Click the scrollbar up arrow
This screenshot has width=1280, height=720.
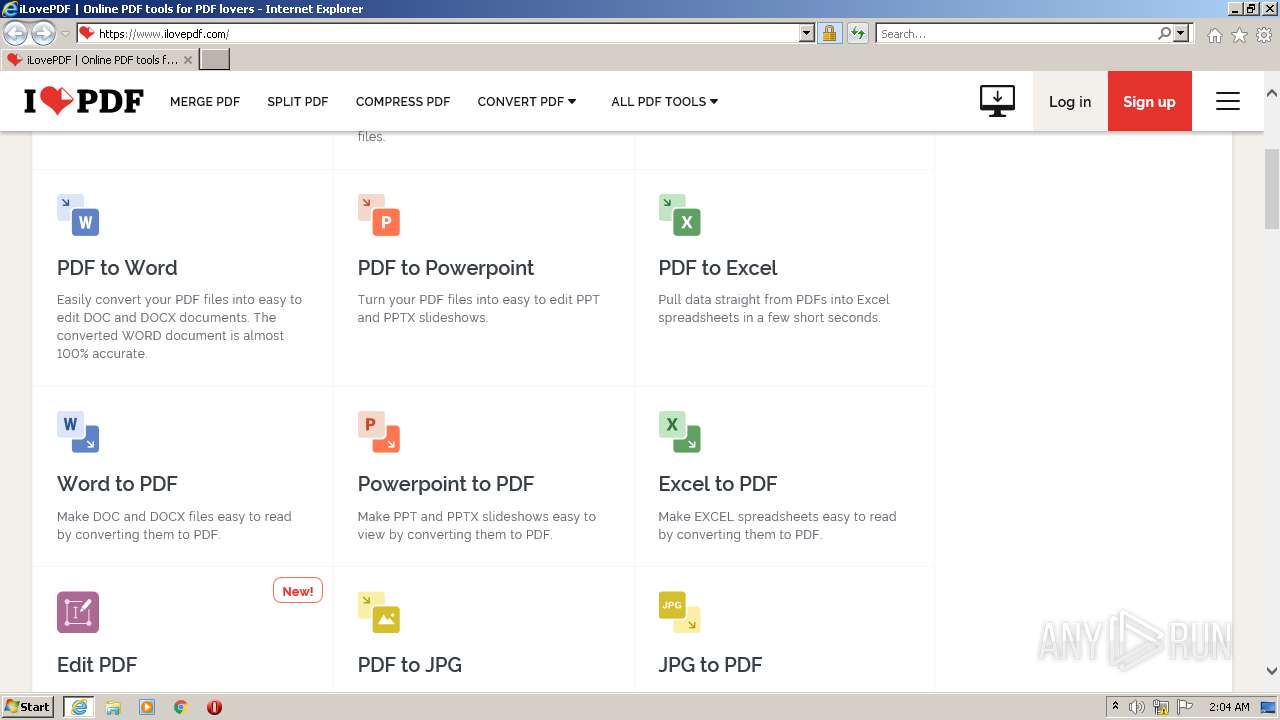pos(1272,93)
